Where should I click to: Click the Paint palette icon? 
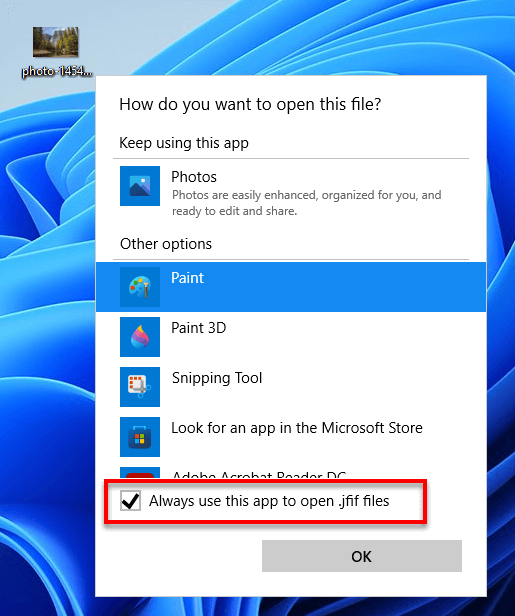pos(140,287)
